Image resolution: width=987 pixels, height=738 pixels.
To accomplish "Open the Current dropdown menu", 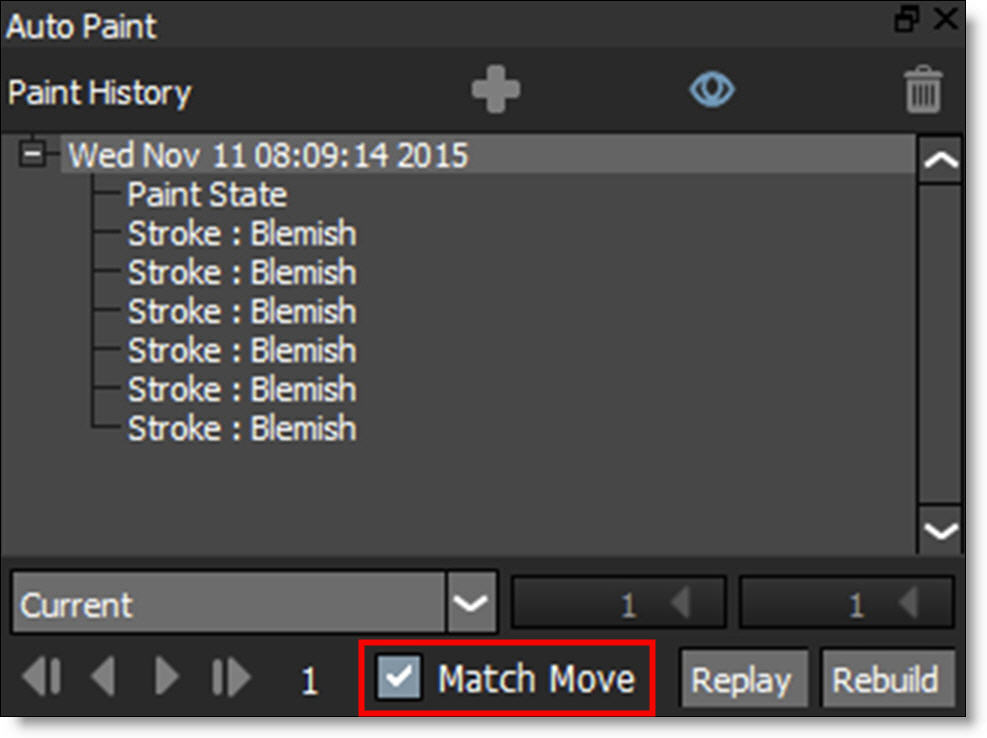I will click(x=471, y=604).
